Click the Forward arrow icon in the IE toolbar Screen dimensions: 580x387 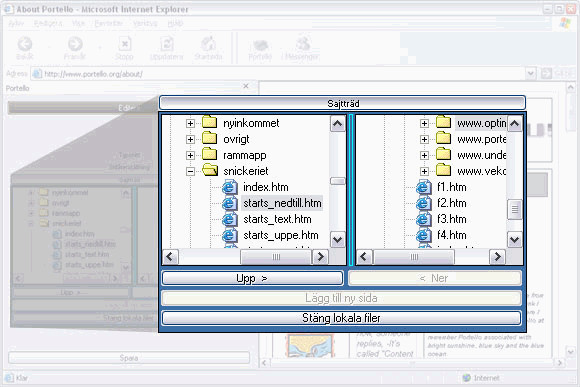coord(75,44)
